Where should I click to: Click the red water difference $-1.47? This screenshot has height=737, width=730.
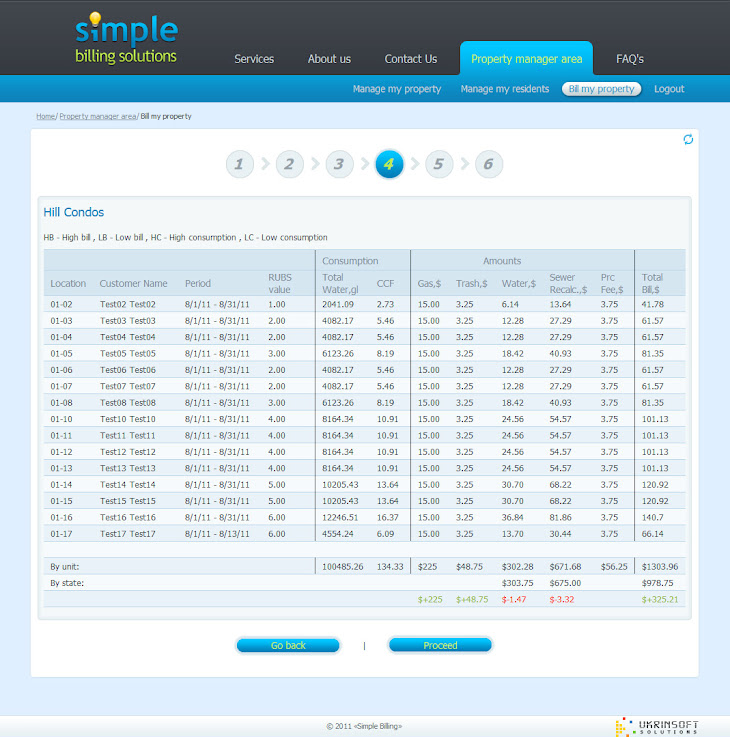click(514, 600)
